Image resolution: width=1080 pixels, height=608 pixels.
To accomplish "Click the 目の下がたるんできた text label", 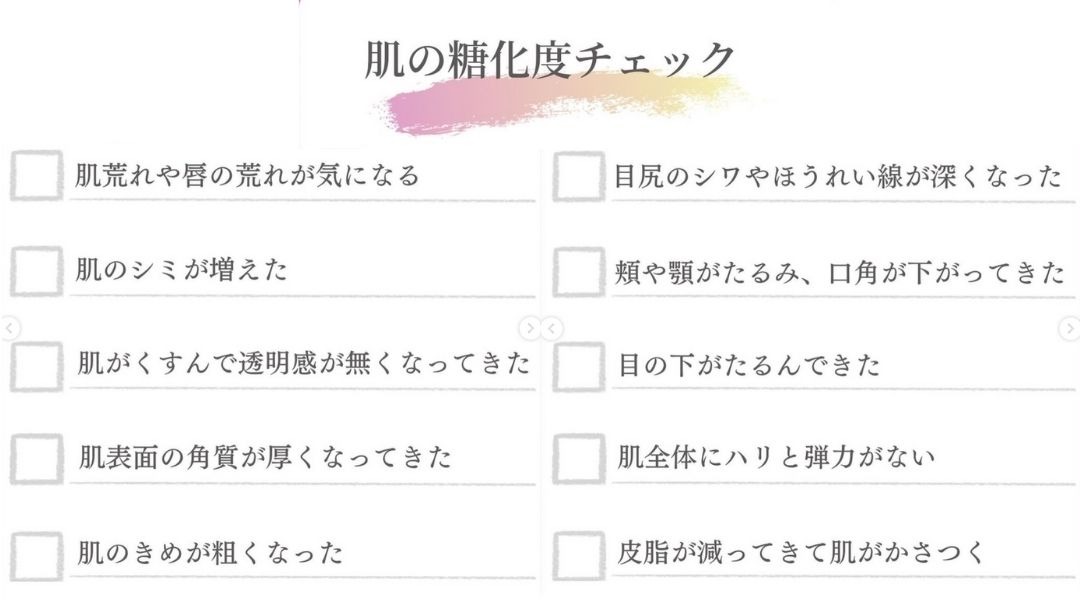I will pyautogui.click(x=749, y=364).
